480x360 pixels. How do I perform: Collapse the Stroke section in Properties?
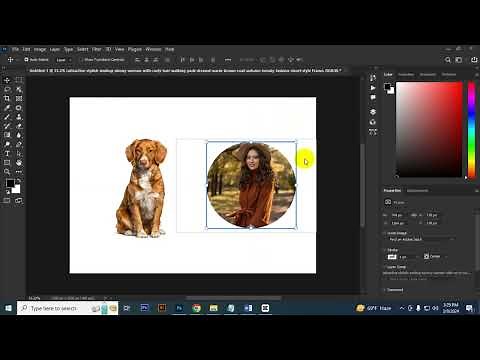[x=385, y=250]
